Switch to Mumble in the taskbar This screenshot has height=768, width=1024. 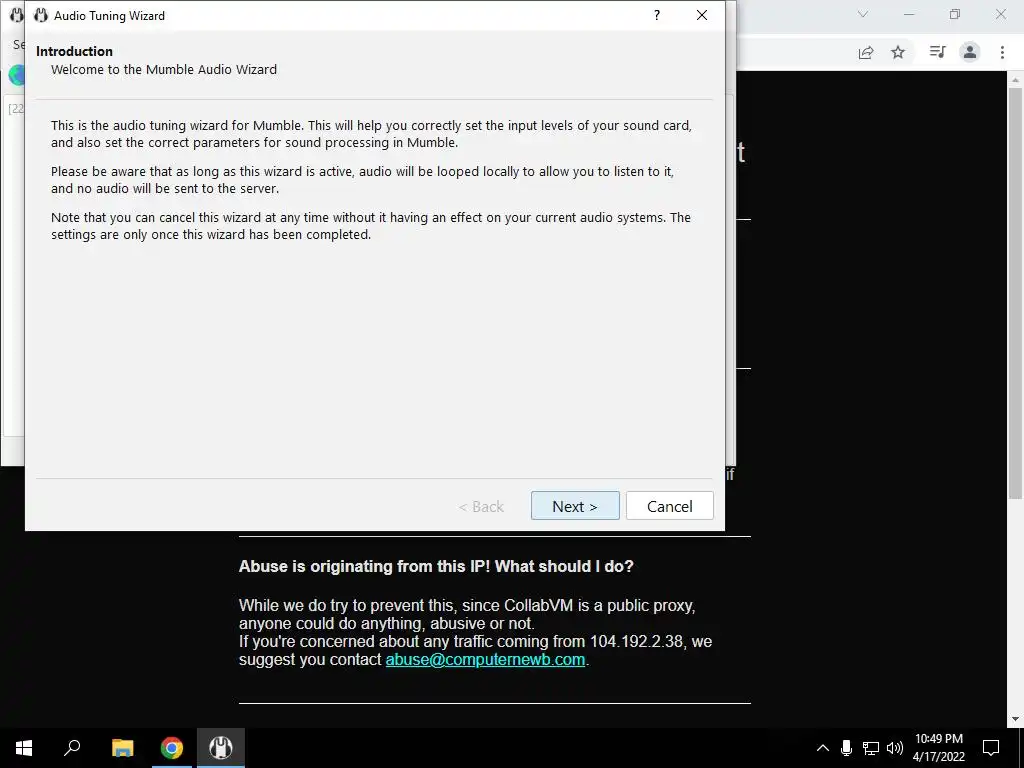point(221,748)
